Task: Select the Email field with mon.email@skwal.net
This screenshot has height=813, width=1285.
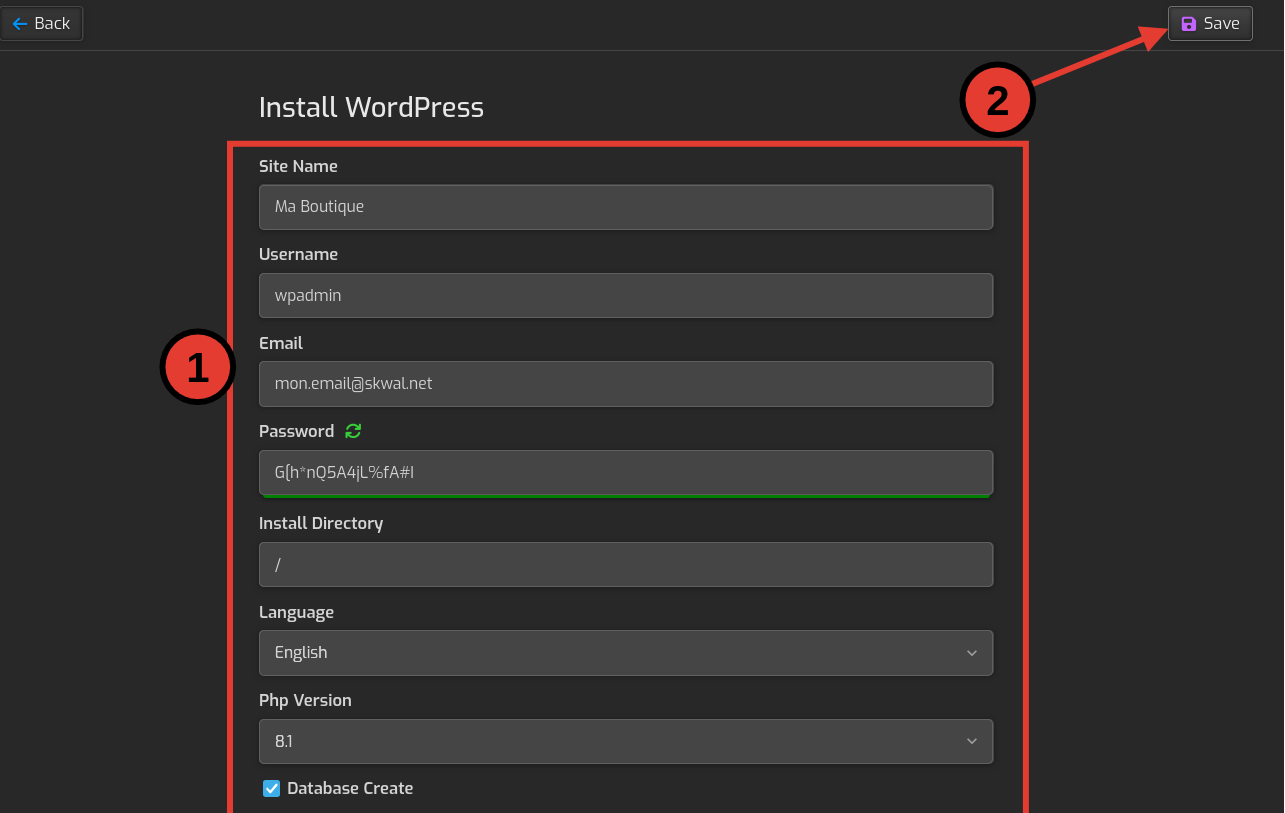Action: point(626,383)
